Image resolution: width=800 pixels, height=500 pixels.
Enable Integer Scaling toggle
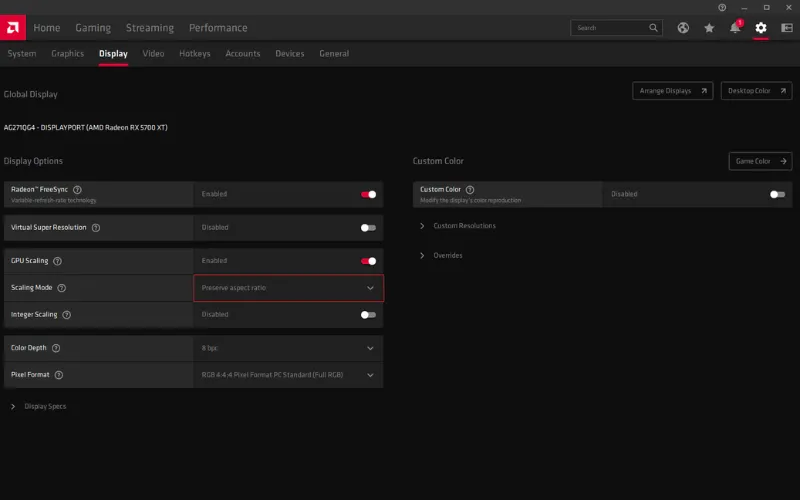(x=368, y=315)
